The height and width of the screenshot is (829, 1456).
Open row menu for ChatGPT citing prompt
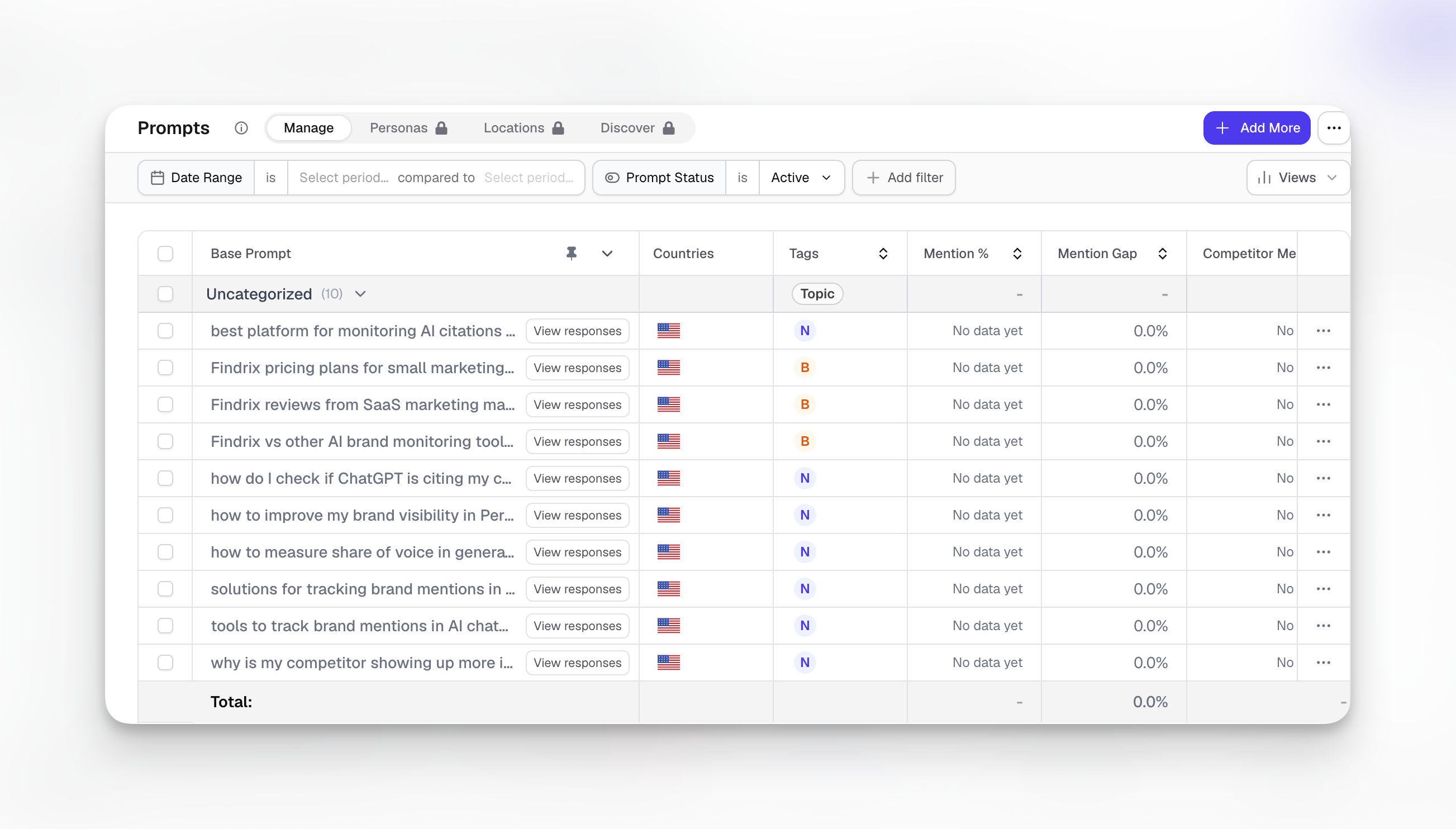1324,478
